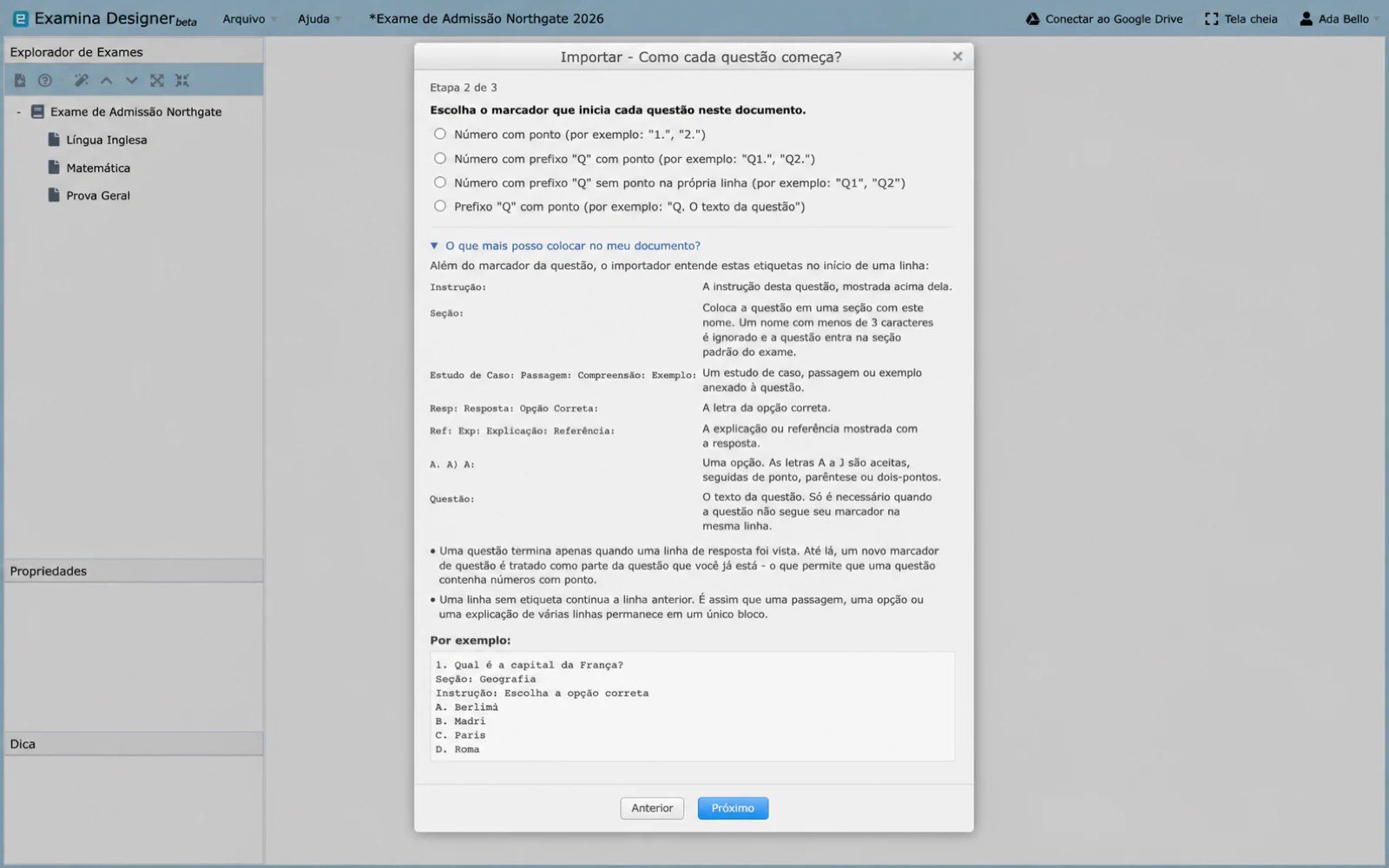
Task: Click the user profile icon beside Ada Bello
Action: coord(1306,19)
